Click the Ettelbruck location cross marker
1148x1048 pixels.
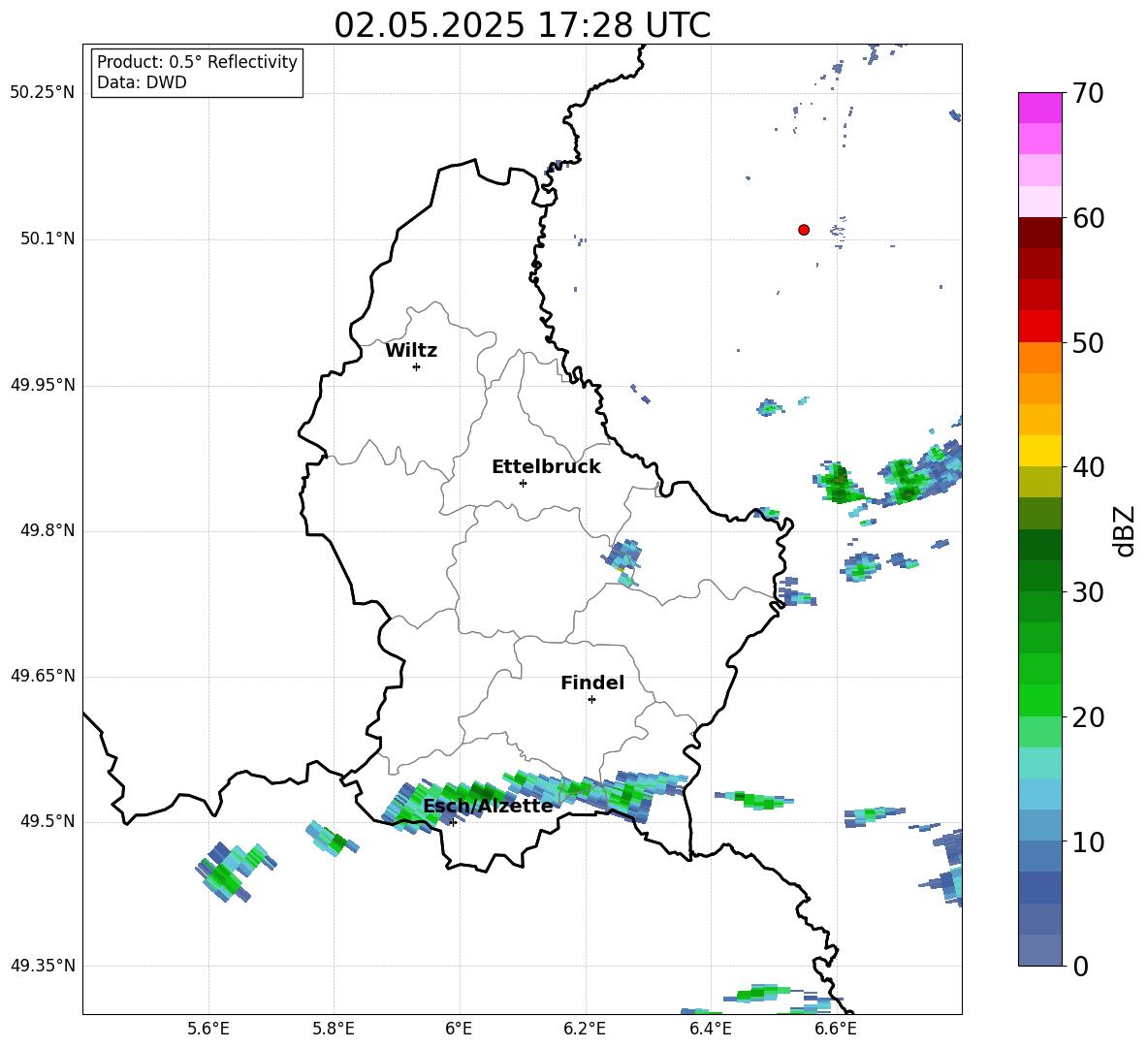[523, 483]
